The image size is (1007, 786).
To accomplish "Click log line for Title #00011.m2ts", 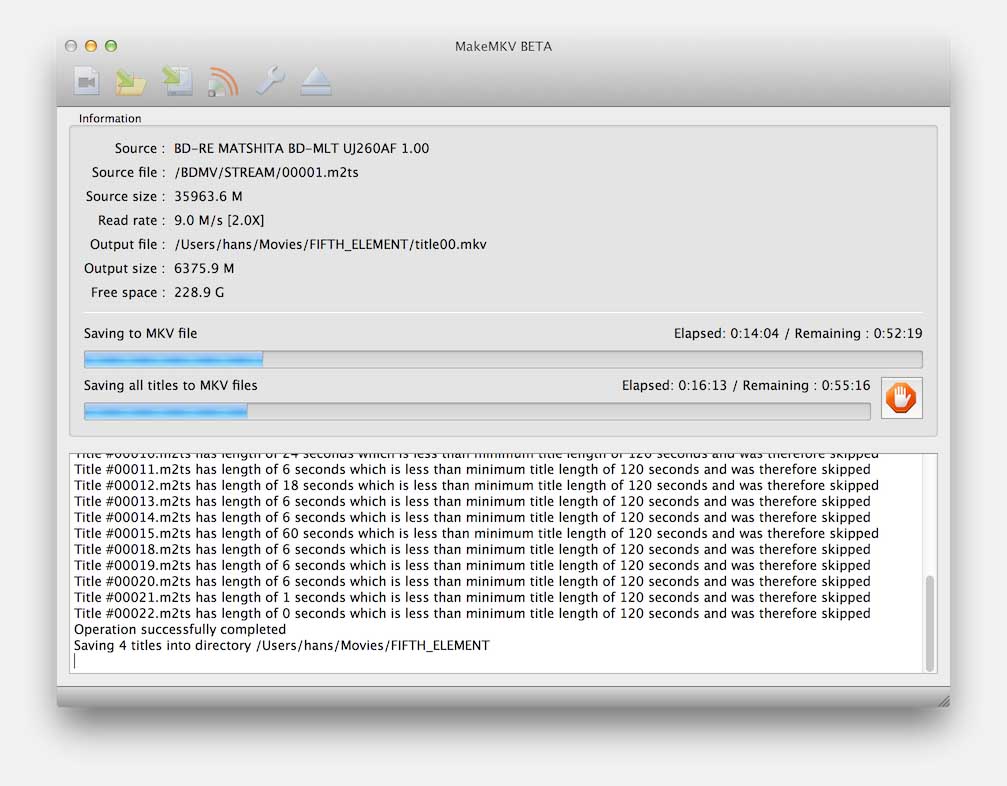I will [x=472, y=469].
